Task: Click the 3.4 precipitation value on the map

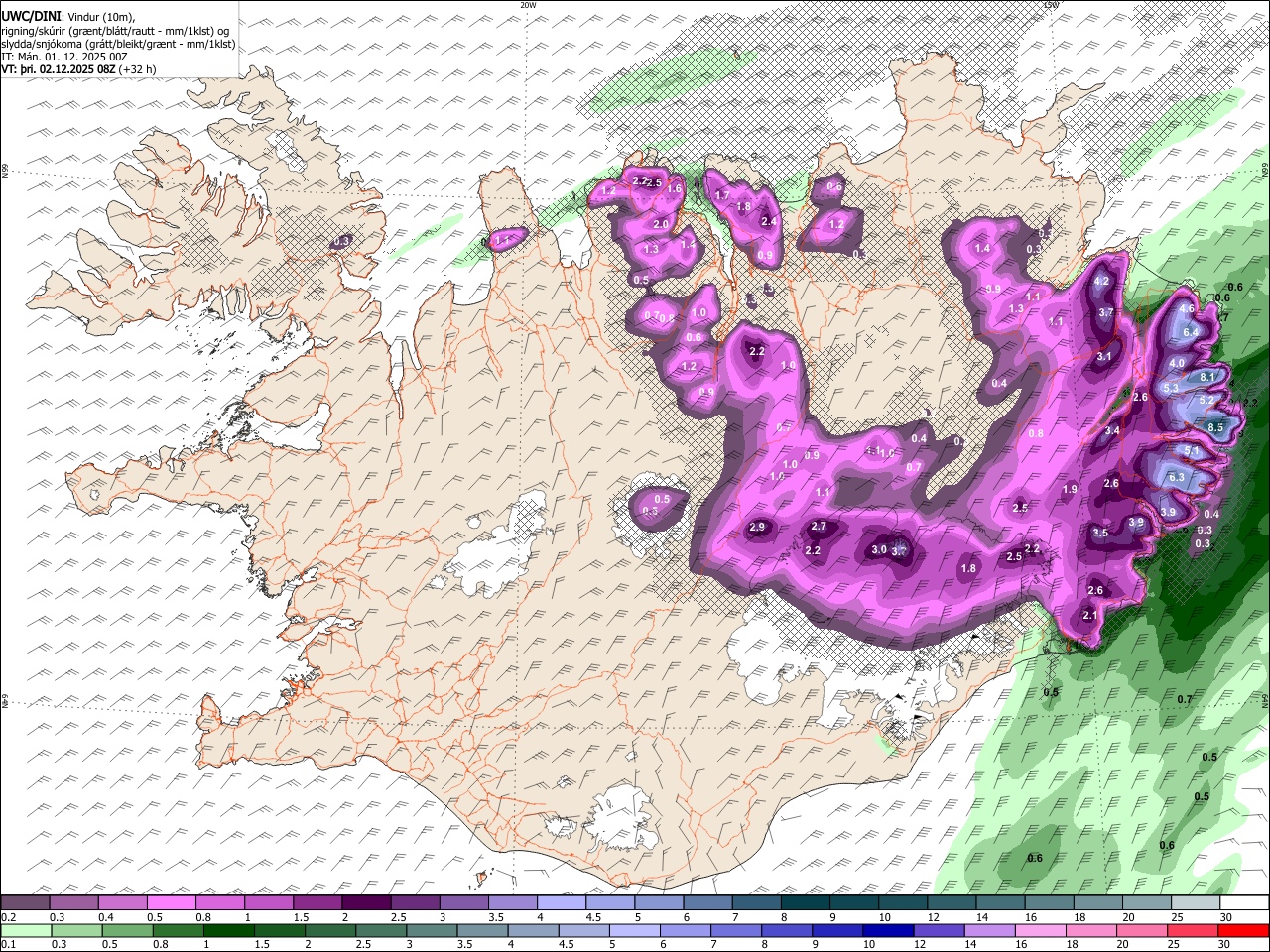Action: (1112, 430)
